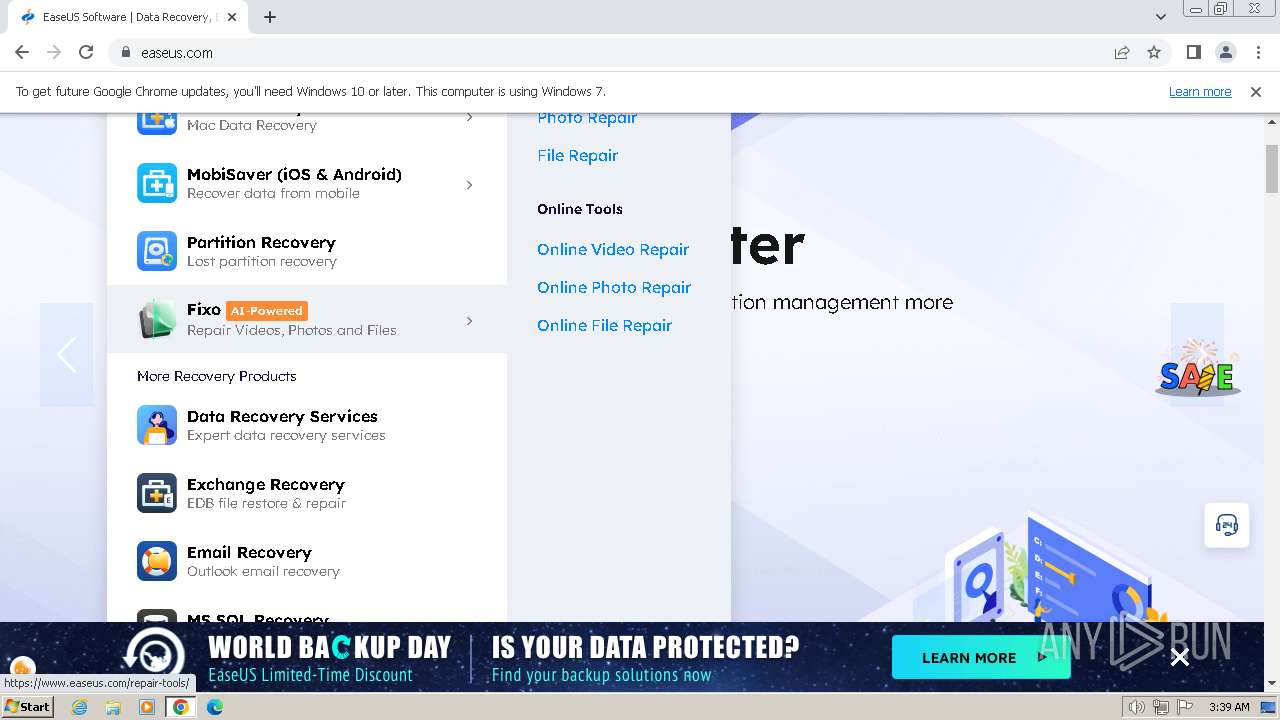Expand the Mac Data Recovery submenu arrow

pos(469,118)
